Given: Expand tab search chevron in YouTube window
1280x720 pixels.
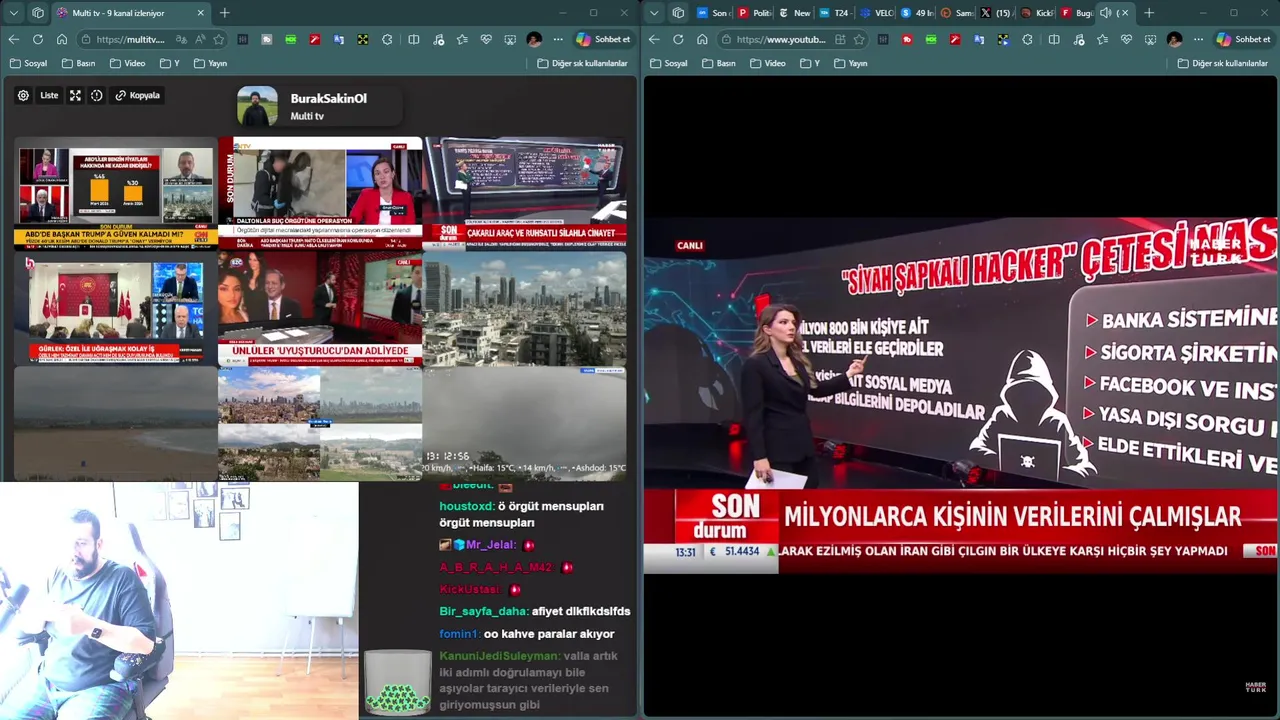Looking at the screenshot, I should click(654, 13).
